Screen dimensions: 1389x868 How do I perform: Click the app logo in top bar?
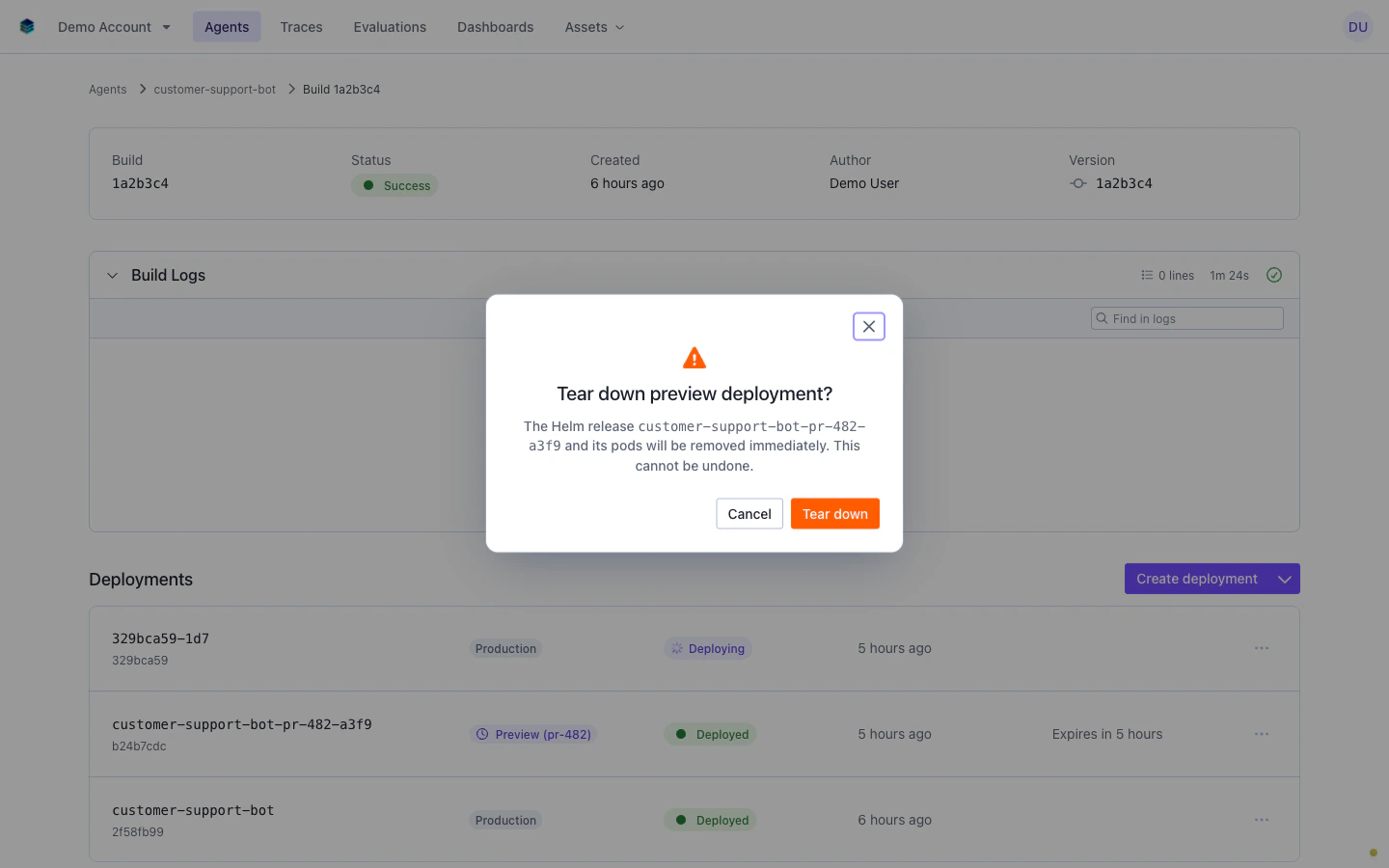click(x=27, y=27)
